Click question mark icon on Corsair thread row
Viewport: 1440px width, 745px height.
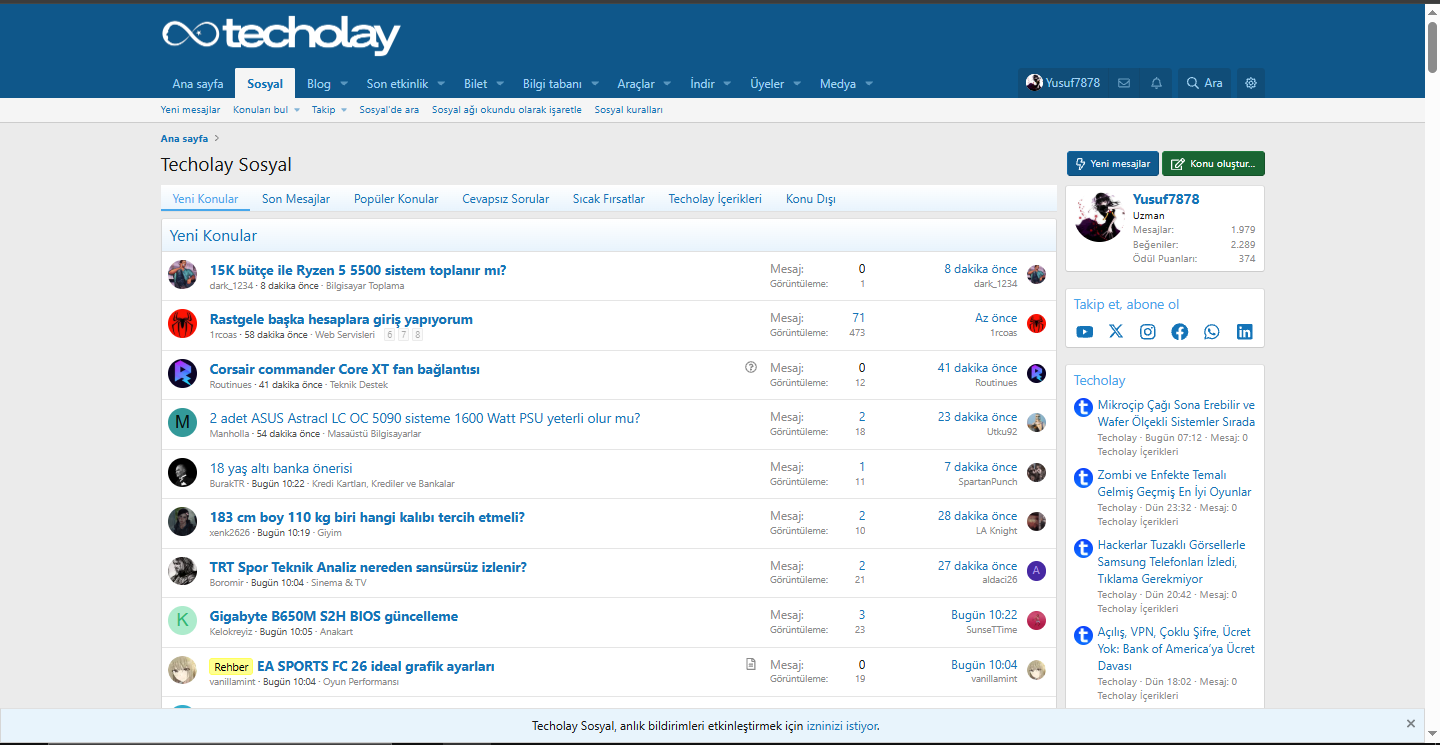[751, 367]
